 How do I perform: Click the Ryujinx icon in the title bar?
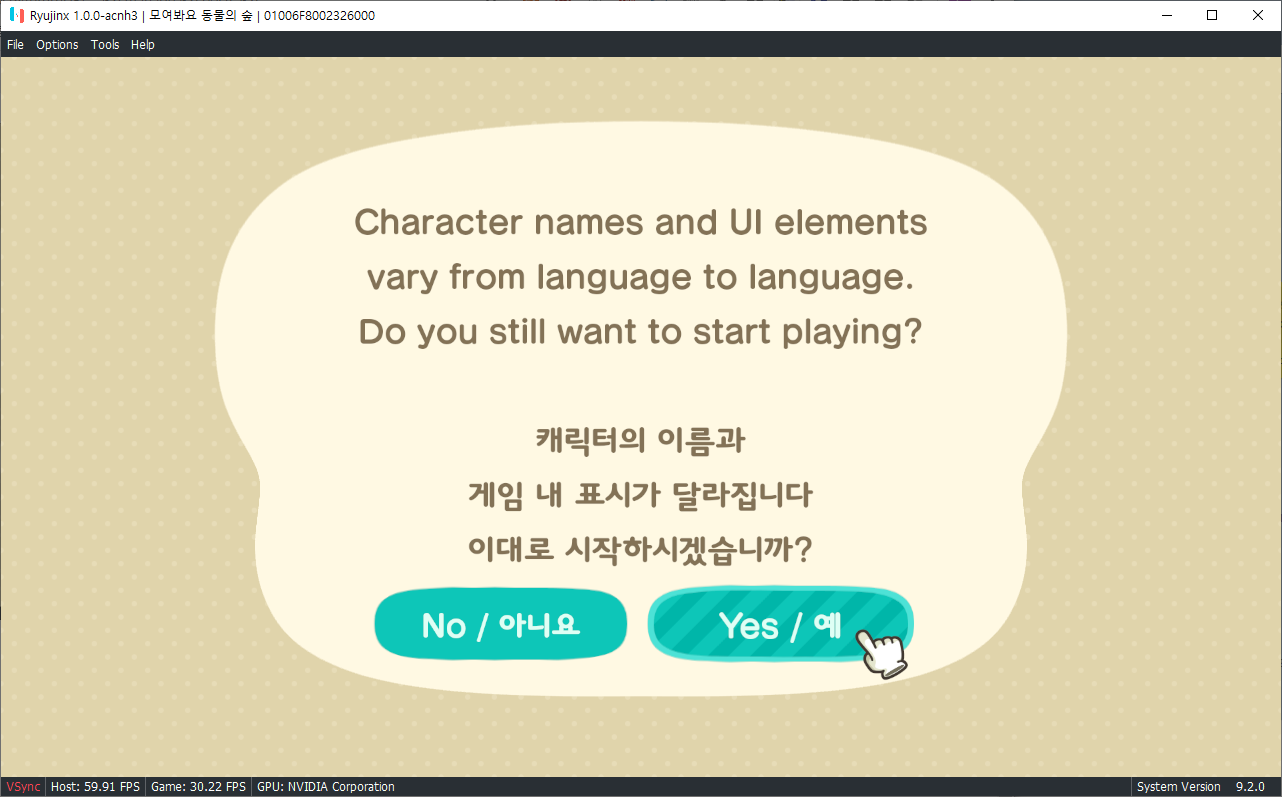click(x=16, y=15)
